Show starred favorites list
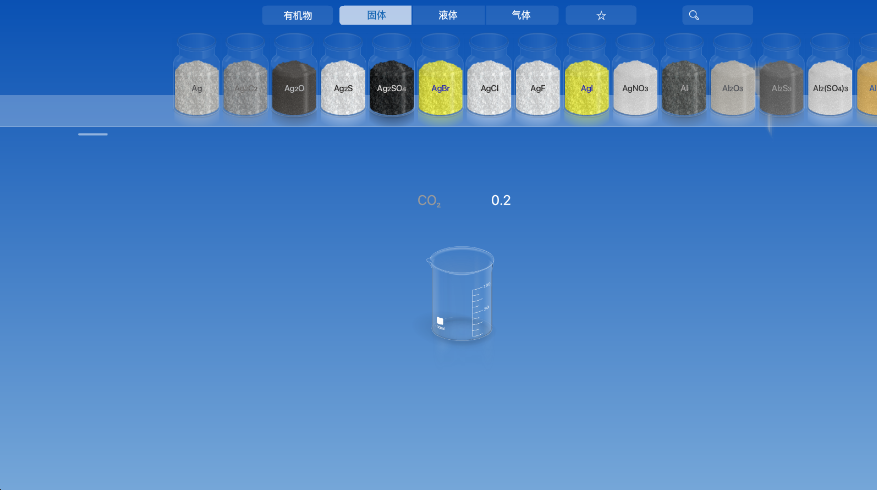Image resolution: width=877 pixels, height=490 pixels. (x=601, y=15)
